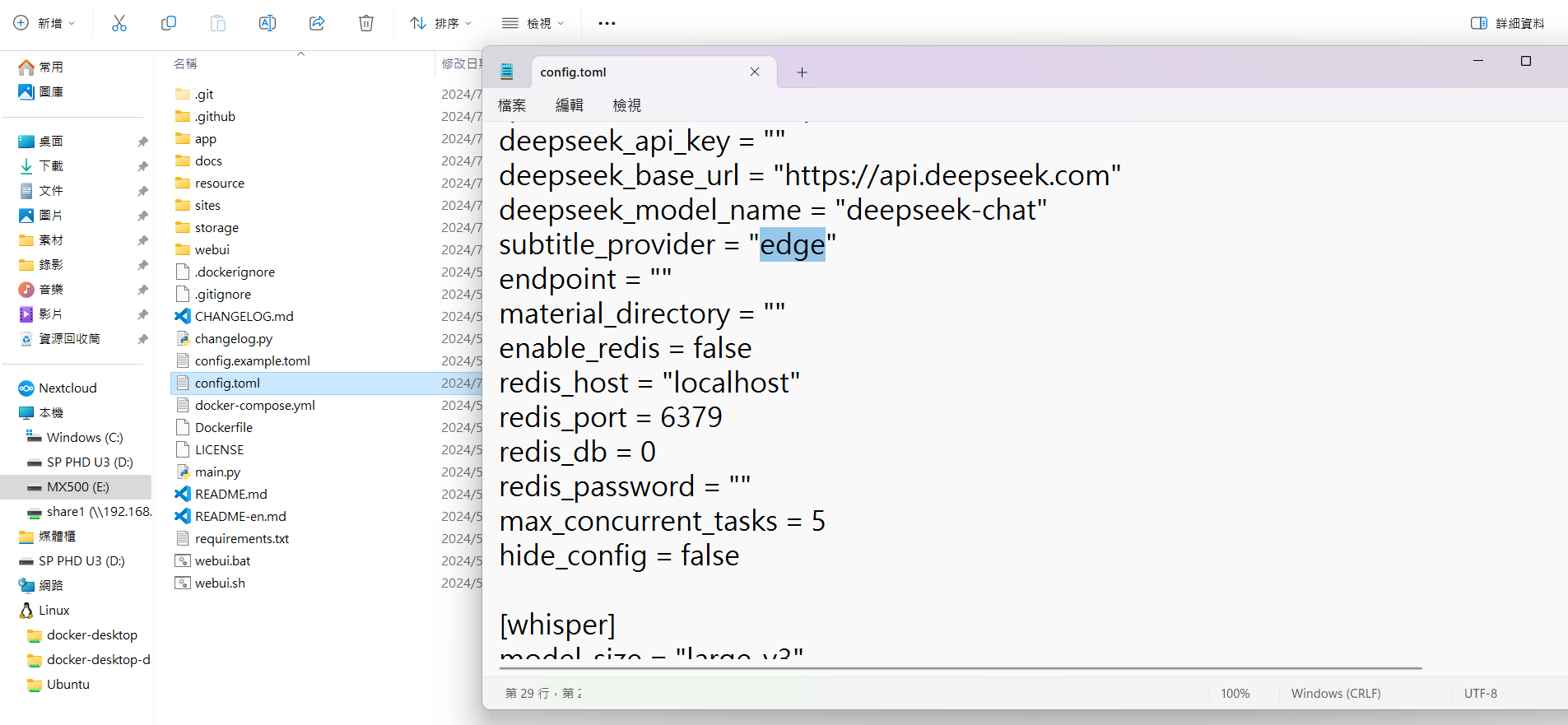Select docker-desktop under Linux

click(x=82, y=634)
